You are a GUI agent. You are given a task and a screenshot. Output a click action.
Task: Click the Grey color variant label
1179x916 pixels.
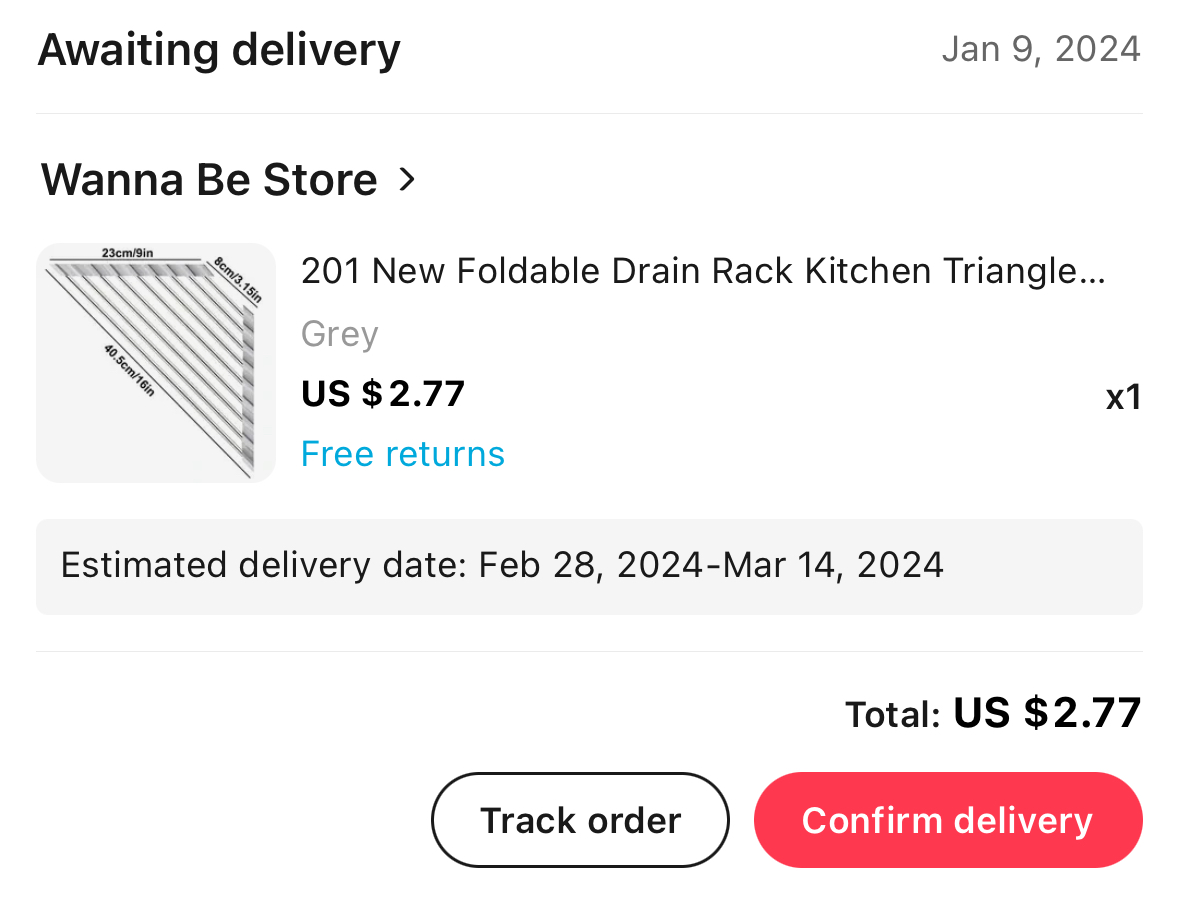(339, 334)
